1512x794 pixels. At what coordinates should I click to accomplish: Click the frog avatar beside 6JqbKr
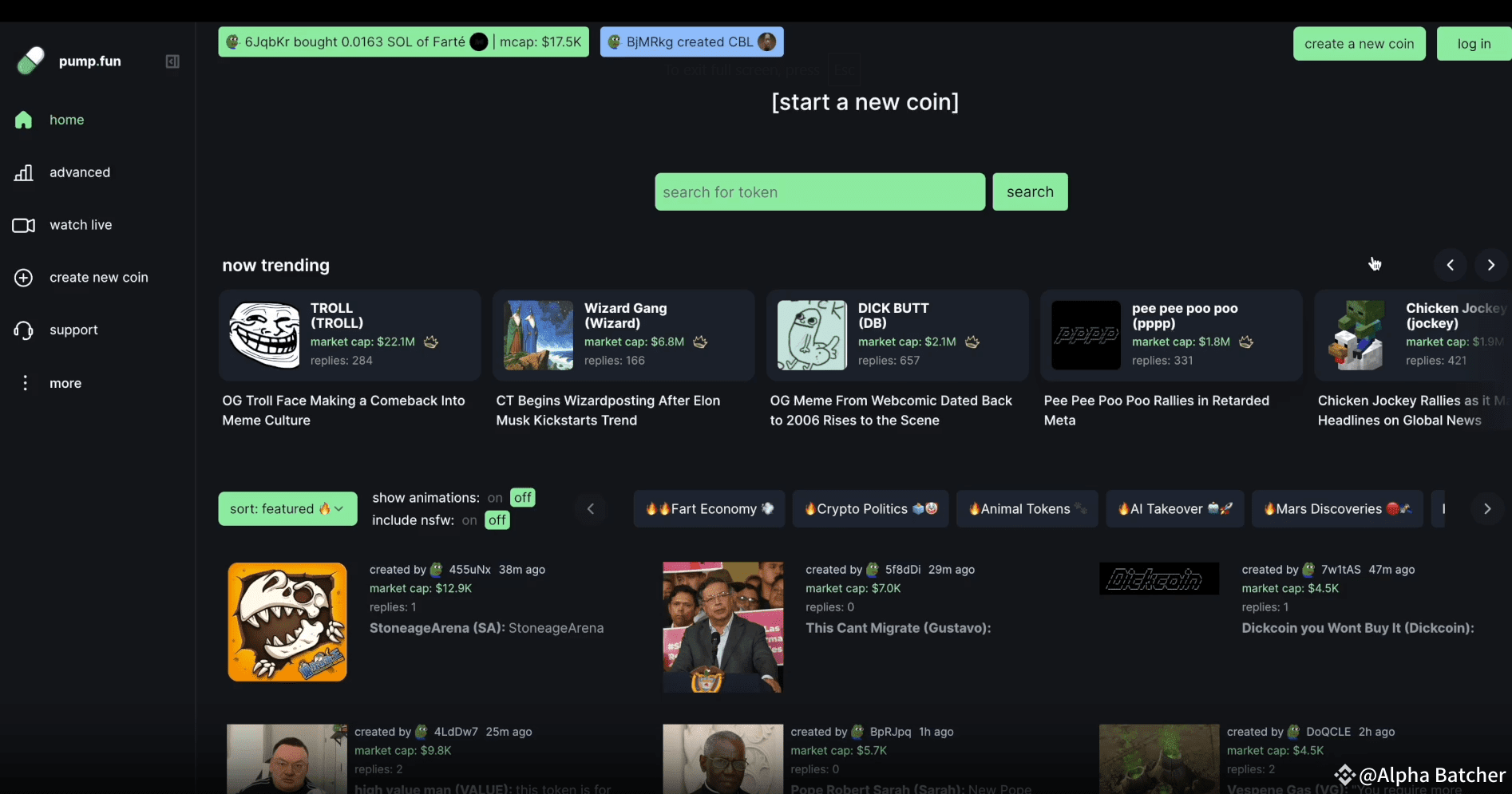click(232, 42)
